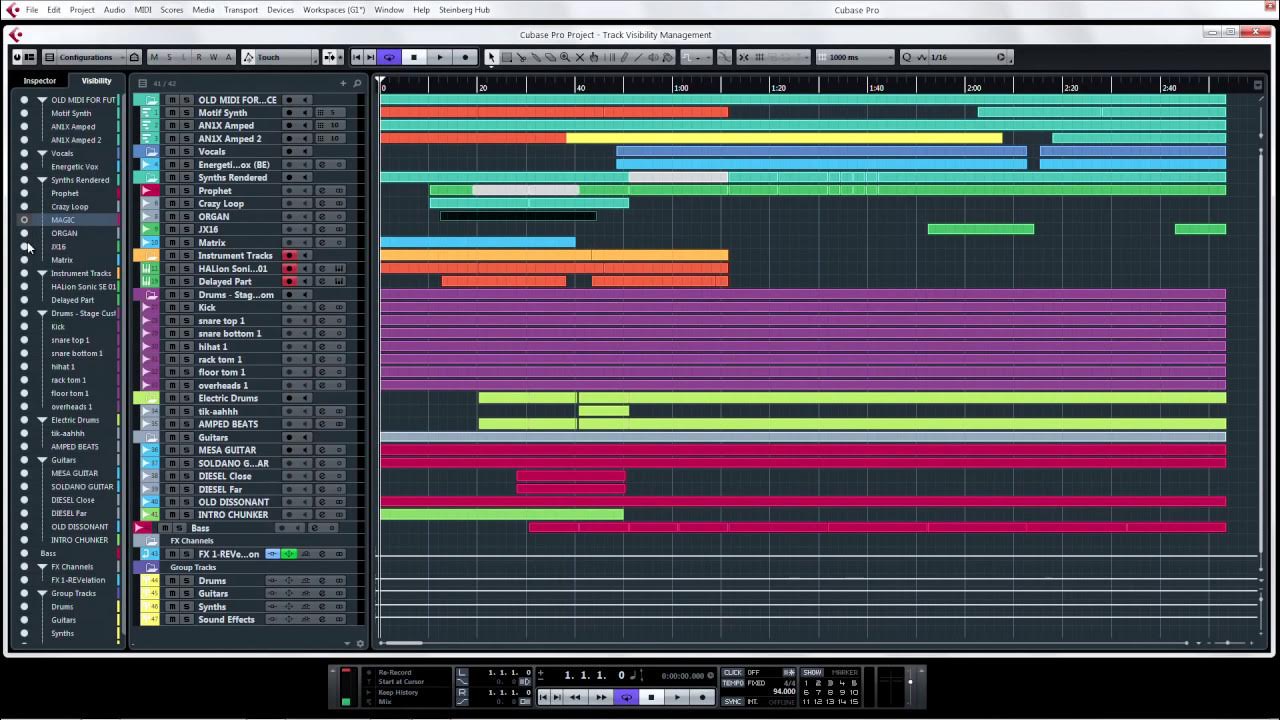The image size is (1280, 720).
Task: Disable record on Instrument Tracks
Action: [289, 256]
